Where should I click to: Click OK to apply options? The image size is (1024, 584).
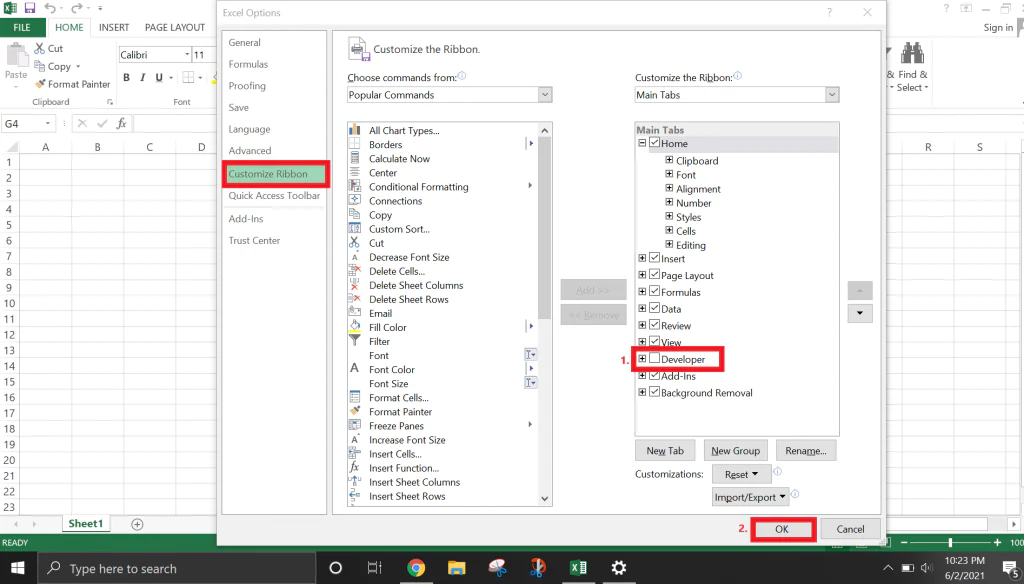pyautogui.click(x=782, y=529)
